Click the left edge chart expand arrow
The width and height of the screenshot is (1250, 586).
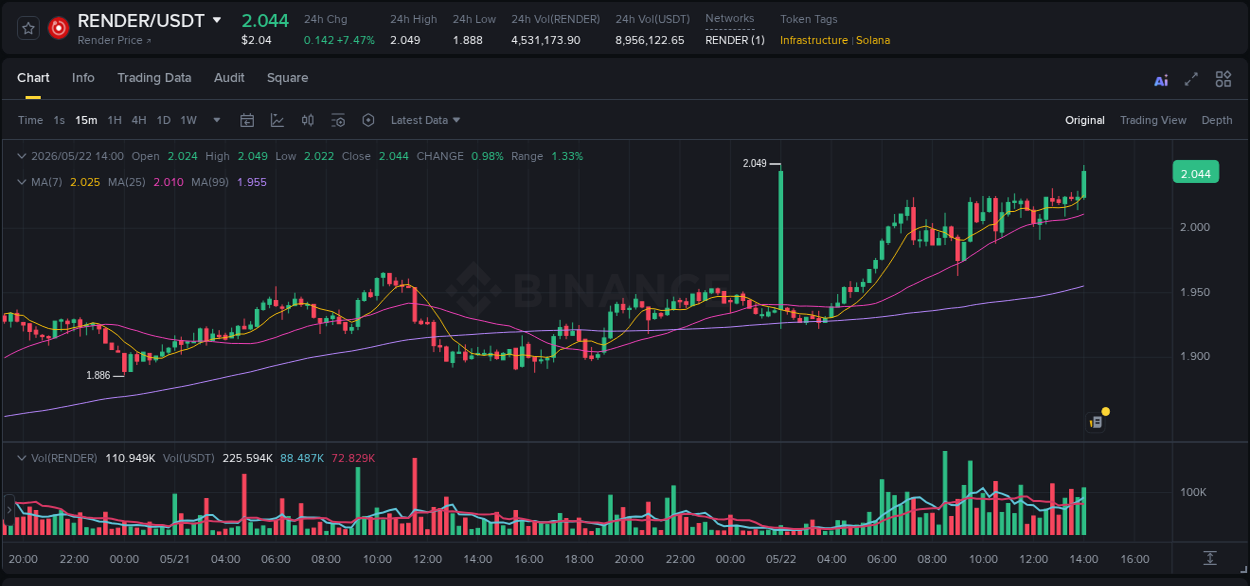[x=9, y=510]
